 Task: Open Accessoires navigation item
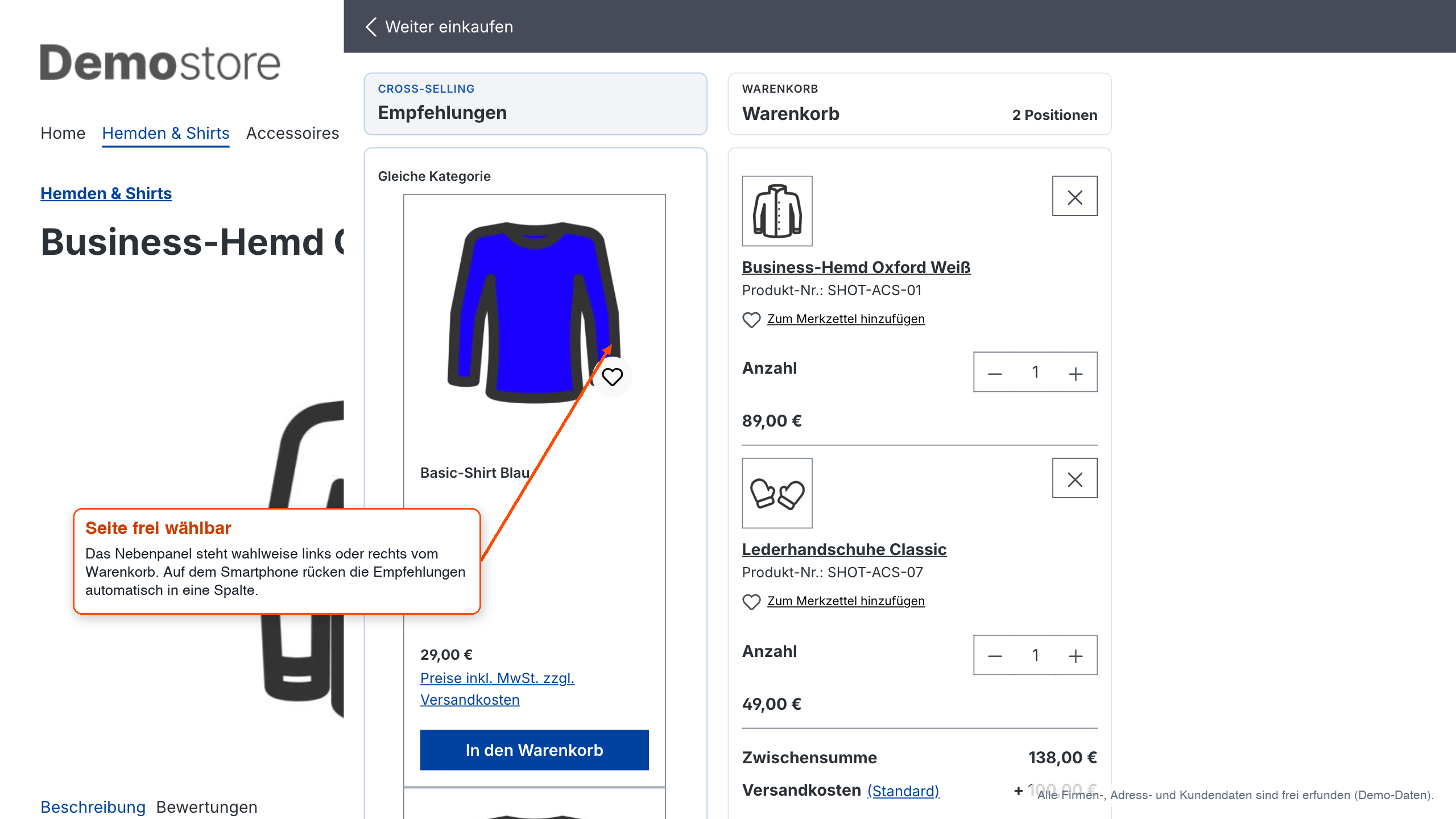coord(292,133)
